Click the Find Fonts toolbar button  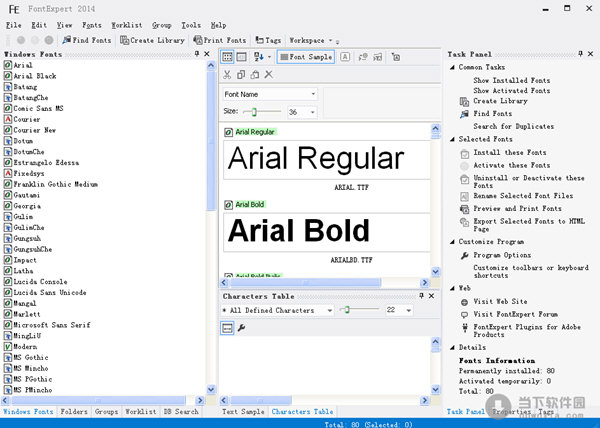[x=87, y=40]
